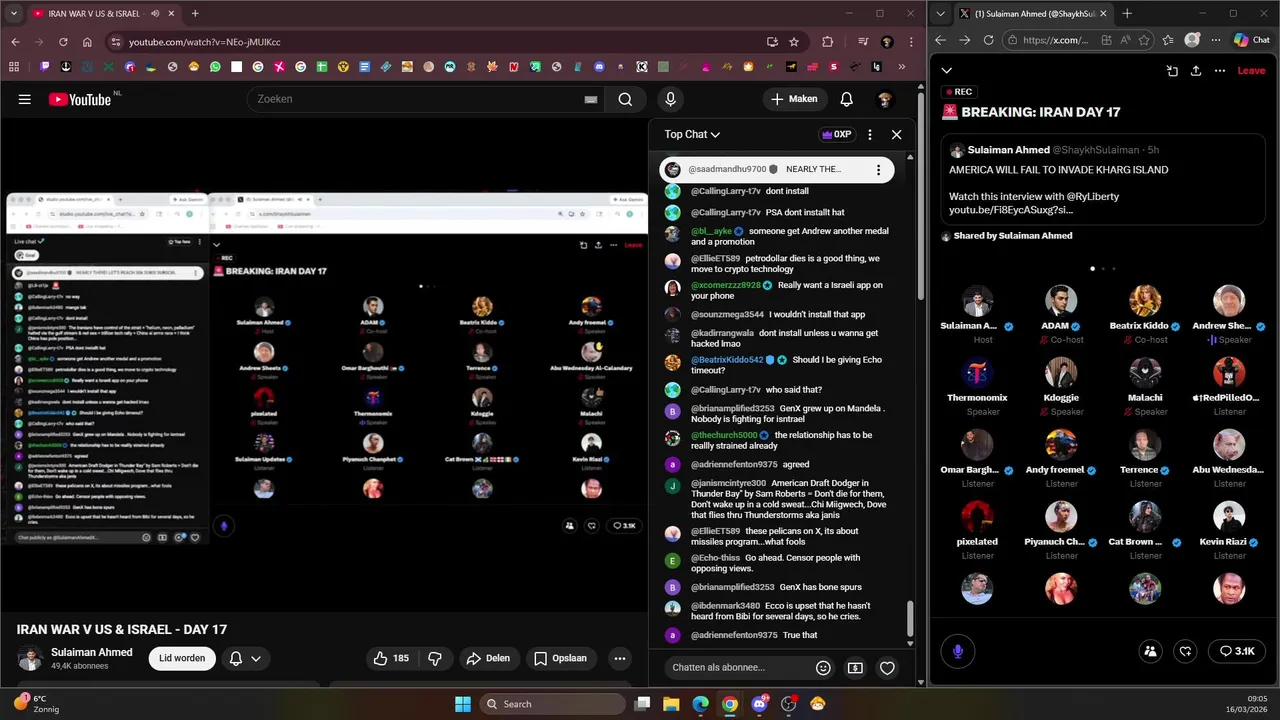Reload the YouTube page

(x=63, y=42)
